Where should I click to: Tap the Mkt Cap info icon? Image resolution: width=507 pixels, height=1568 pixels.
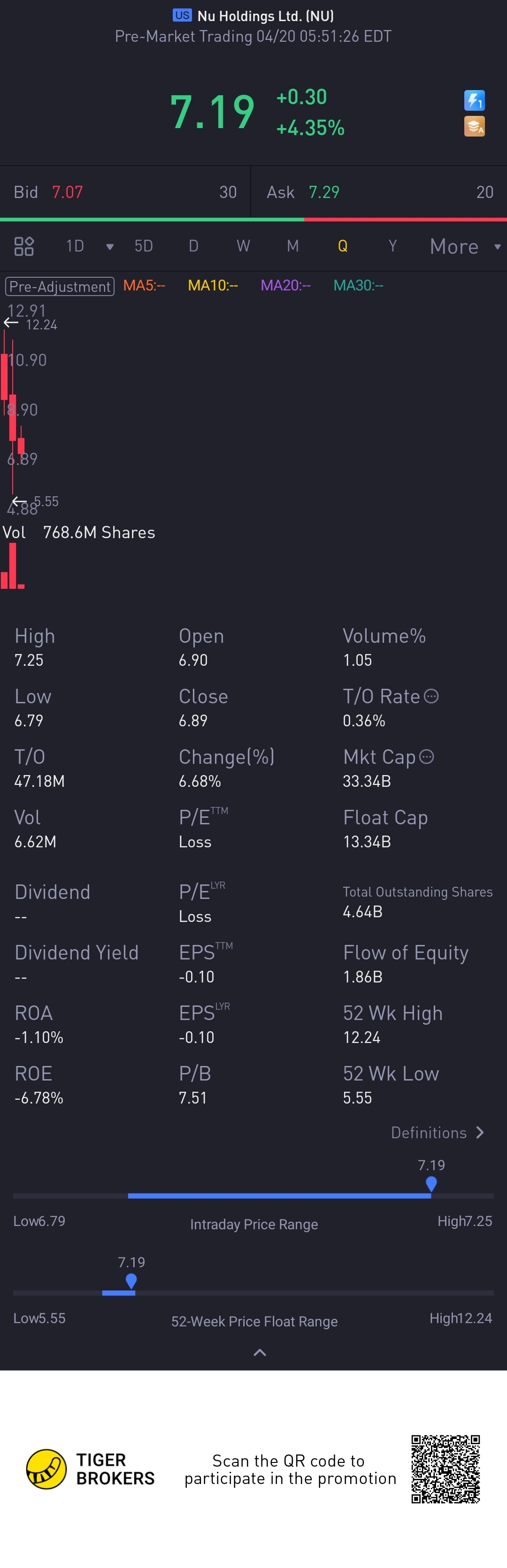click(x=427, y=757)
